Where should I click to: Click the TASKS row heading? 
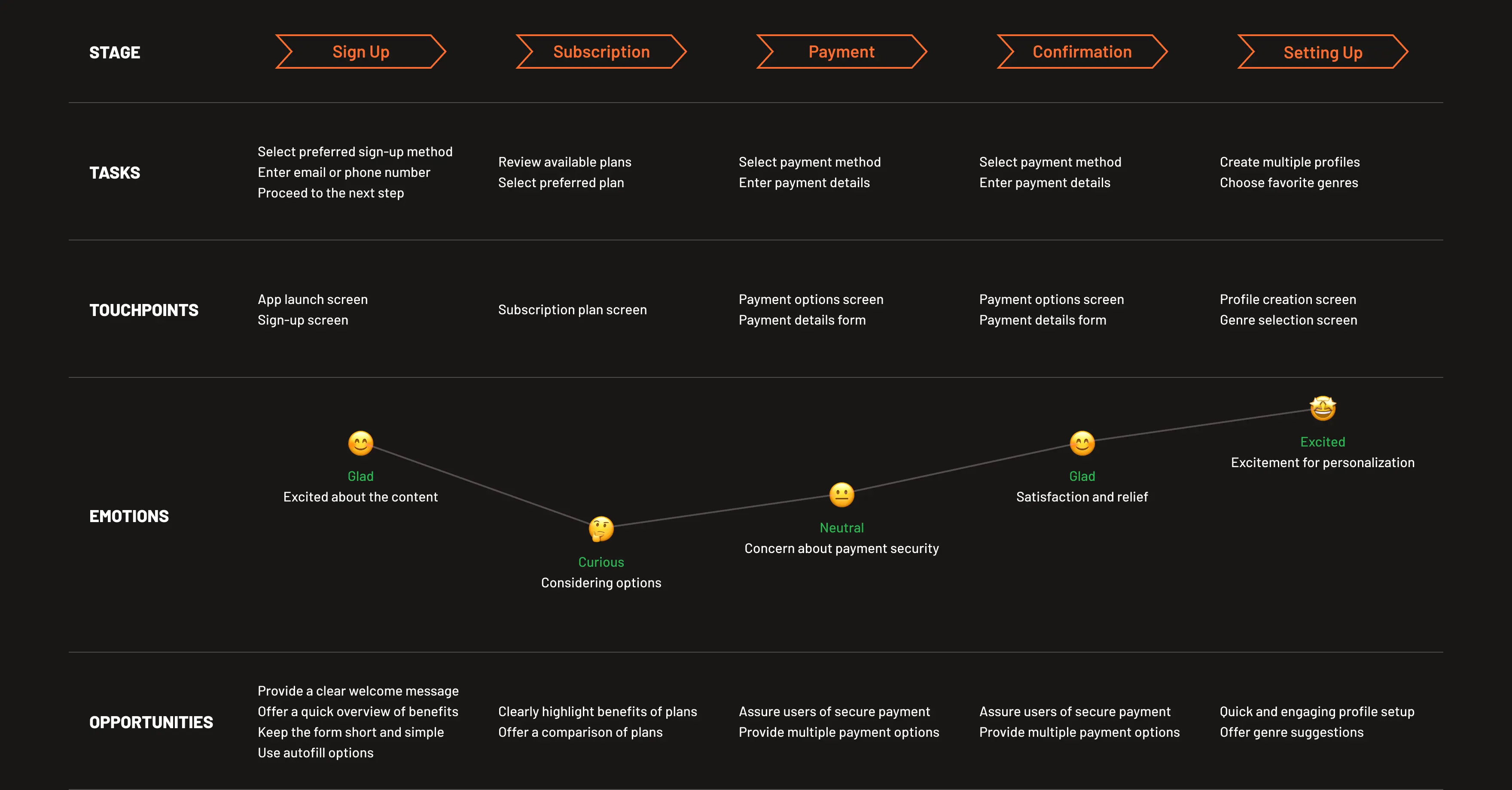click(x=114, y=173)
